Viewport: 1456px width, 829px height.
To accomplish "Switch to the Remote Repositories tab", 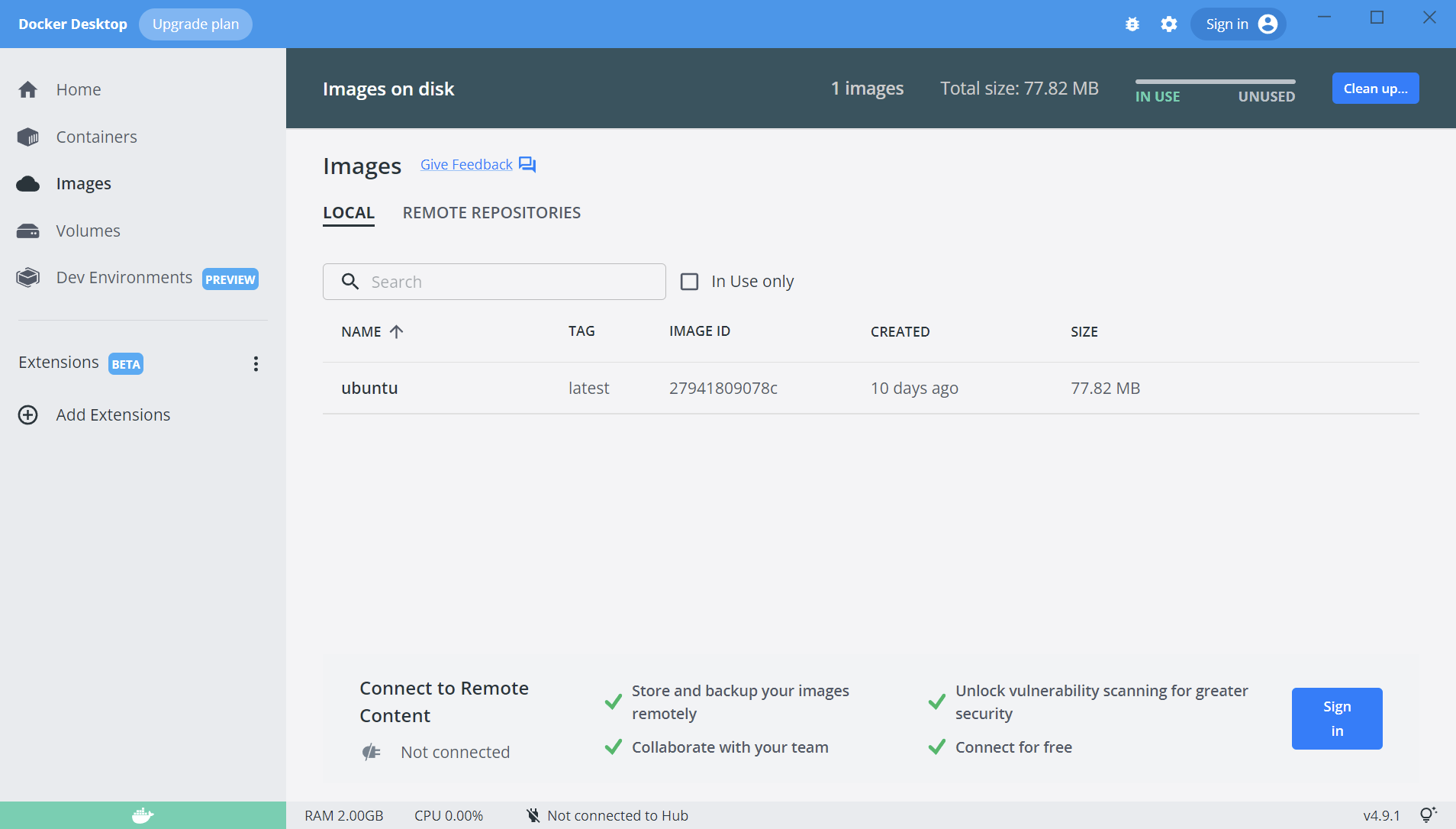I will tap(491, 213).
